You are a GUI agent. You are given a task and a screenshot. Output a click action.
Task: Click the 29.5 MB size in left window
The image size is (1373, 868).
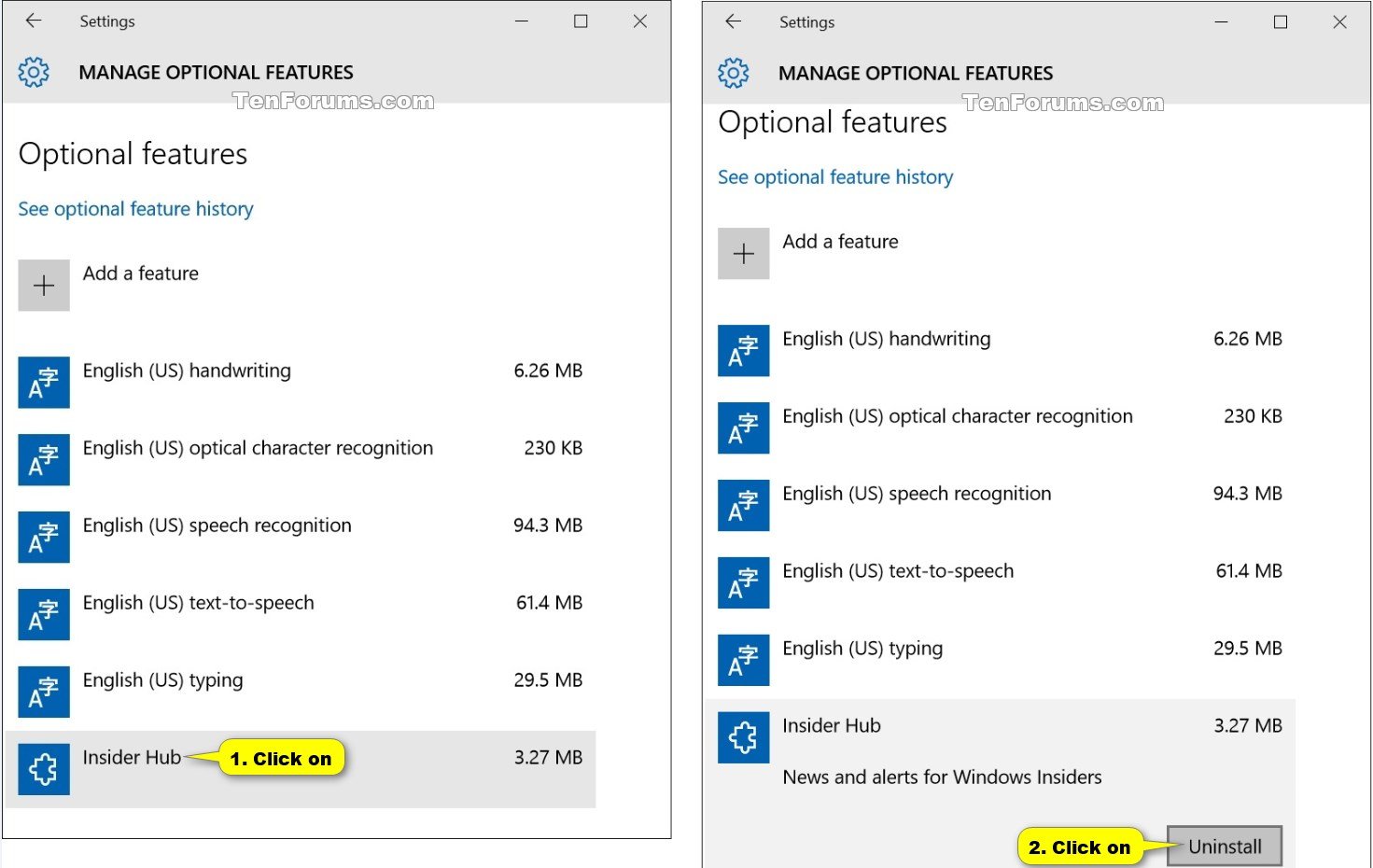click(x=548, y=681)
